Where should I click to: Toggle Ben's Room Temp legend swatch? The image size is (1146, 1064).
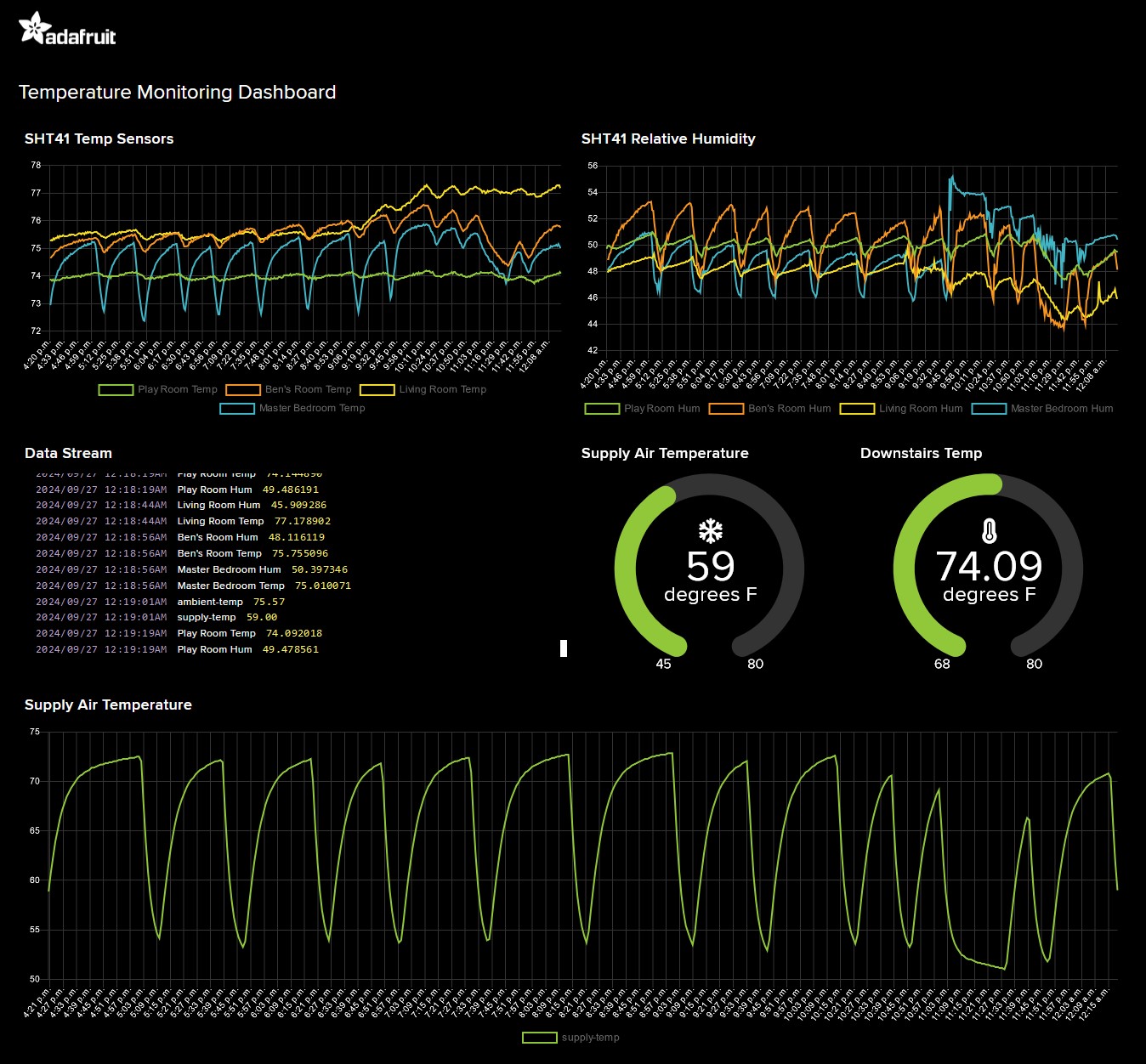pyautogui.click(x=243, y=390)
